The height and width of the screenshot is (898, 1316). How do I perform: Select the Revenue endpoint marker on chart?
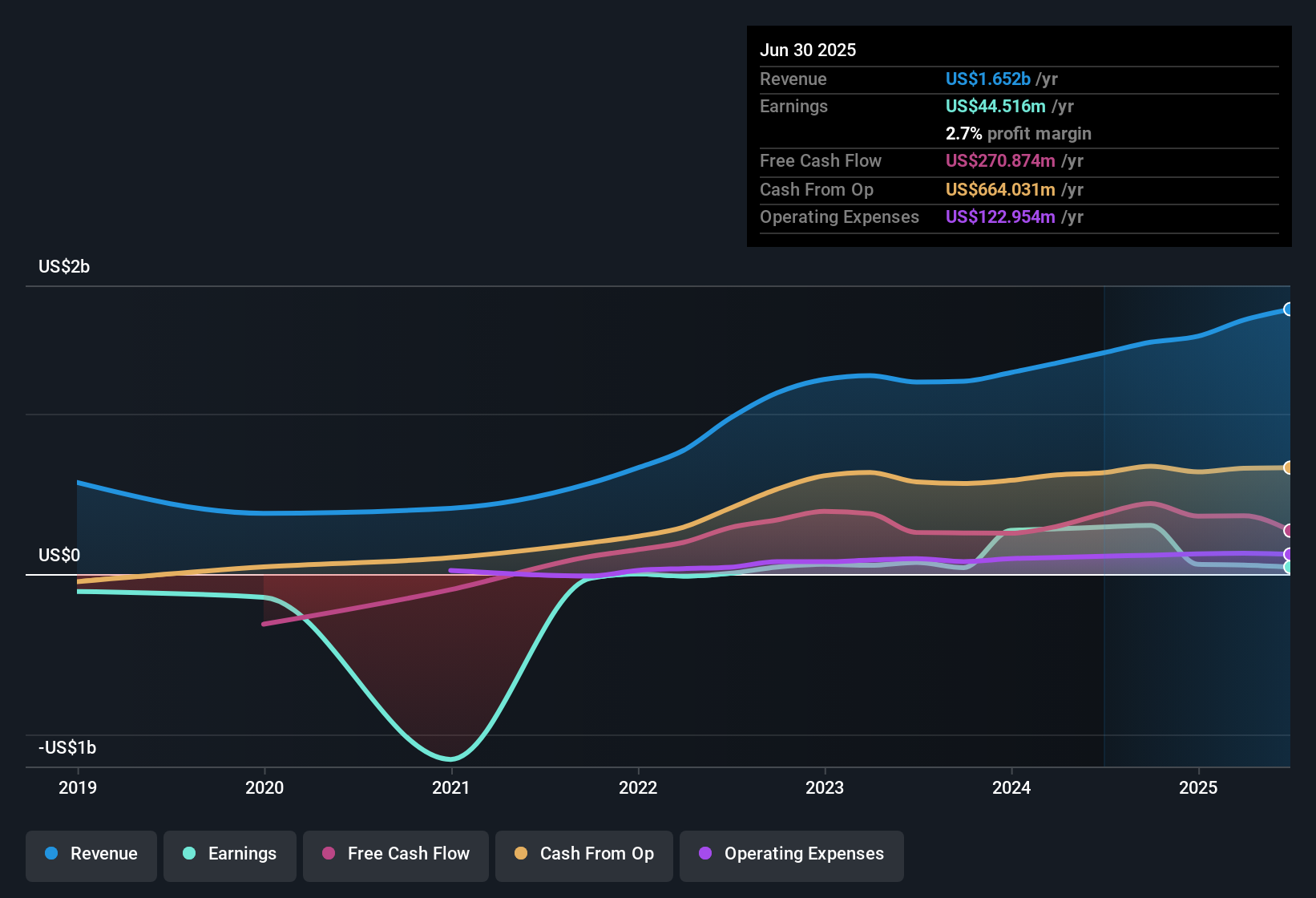[1289, 309]
